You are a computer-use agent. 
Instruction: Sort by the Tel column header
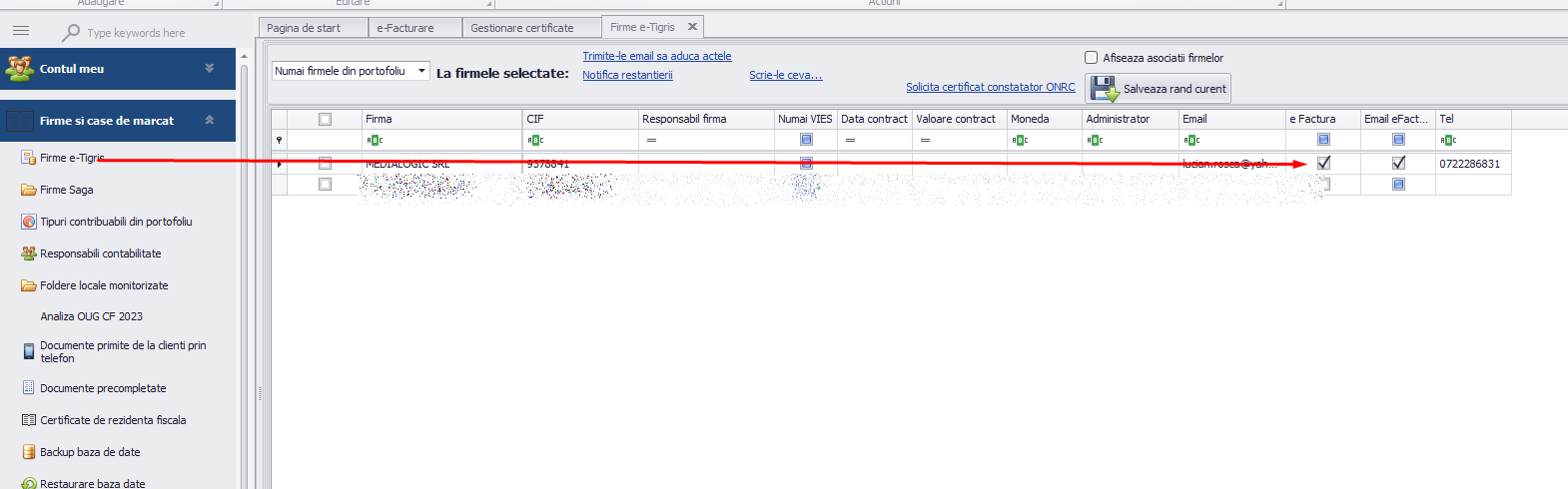(x=1473, y=119)
